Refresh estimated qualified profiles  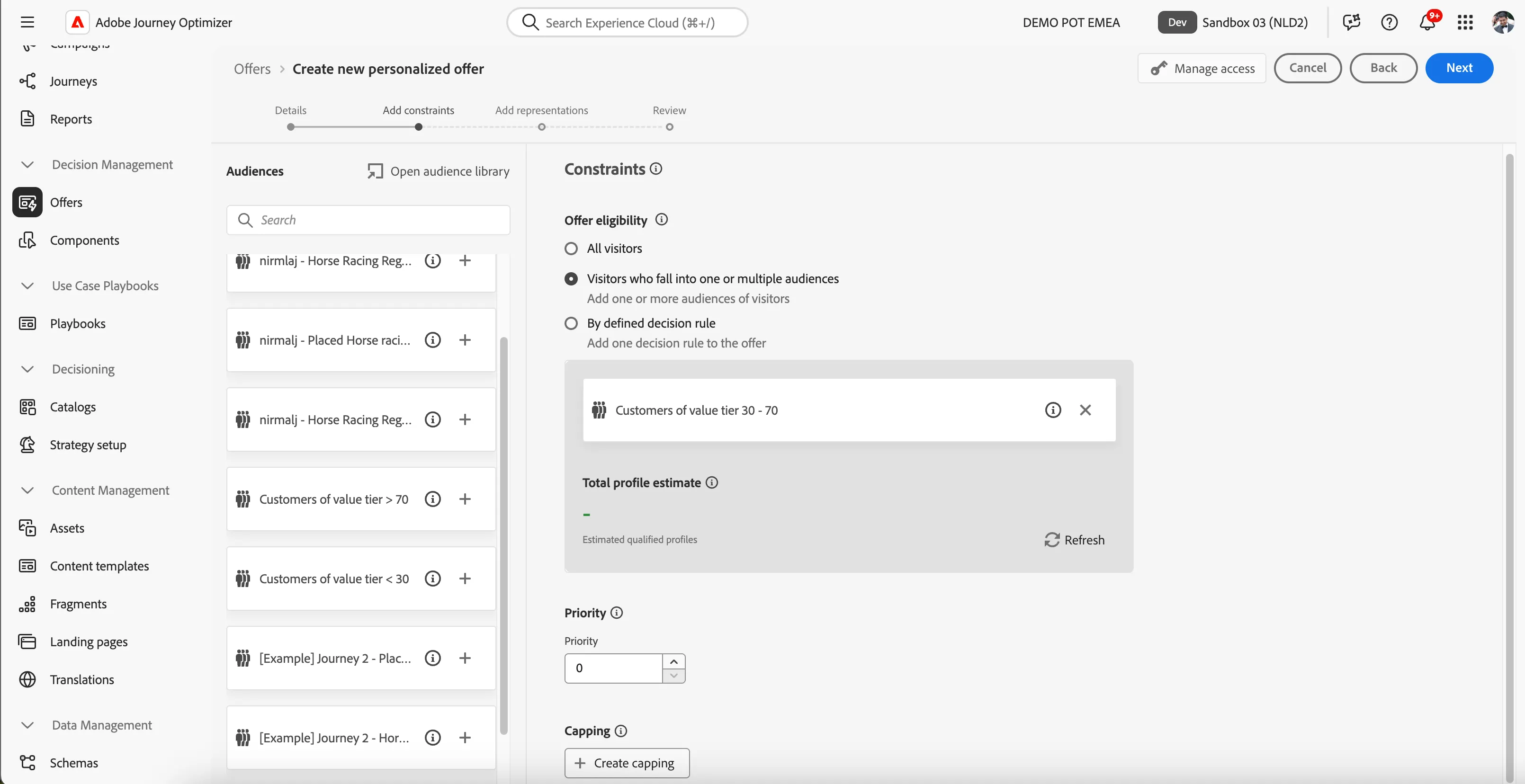click(x=1074, y=540)
